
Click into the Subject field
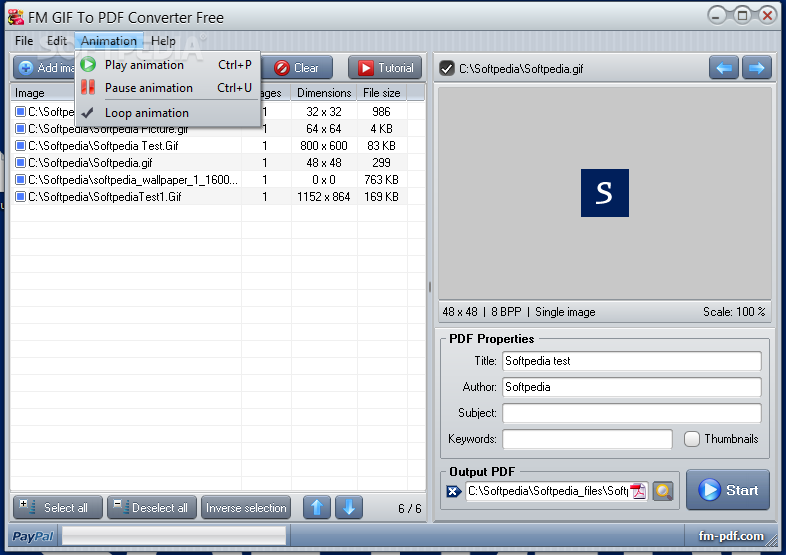pyautogui.click(x=632, y=413)
